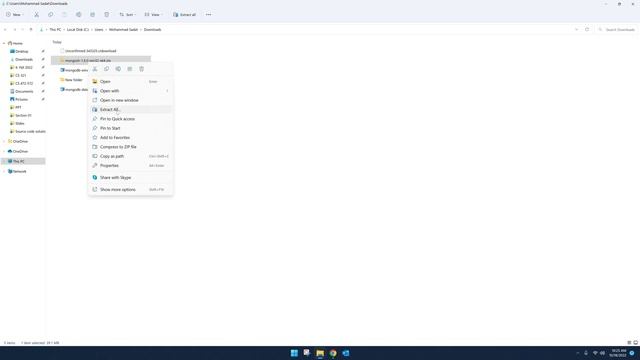Switch to the details view icon in the status bar
The width and height of the screenshot is (640, 360).
[x=629, y=343]
